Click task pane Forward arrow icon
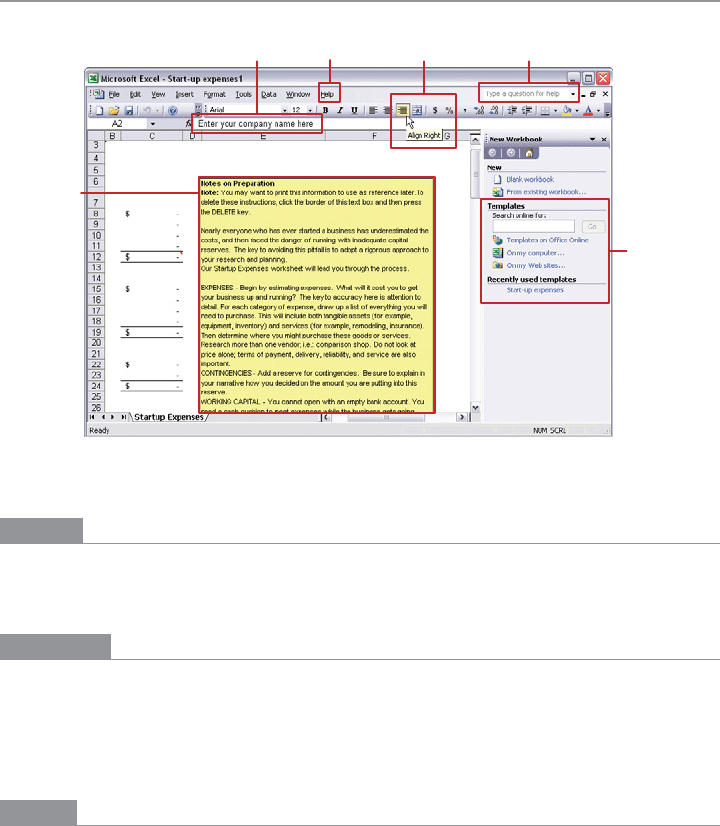Viewport: 720px width, 826px height. tap(510, 153)
